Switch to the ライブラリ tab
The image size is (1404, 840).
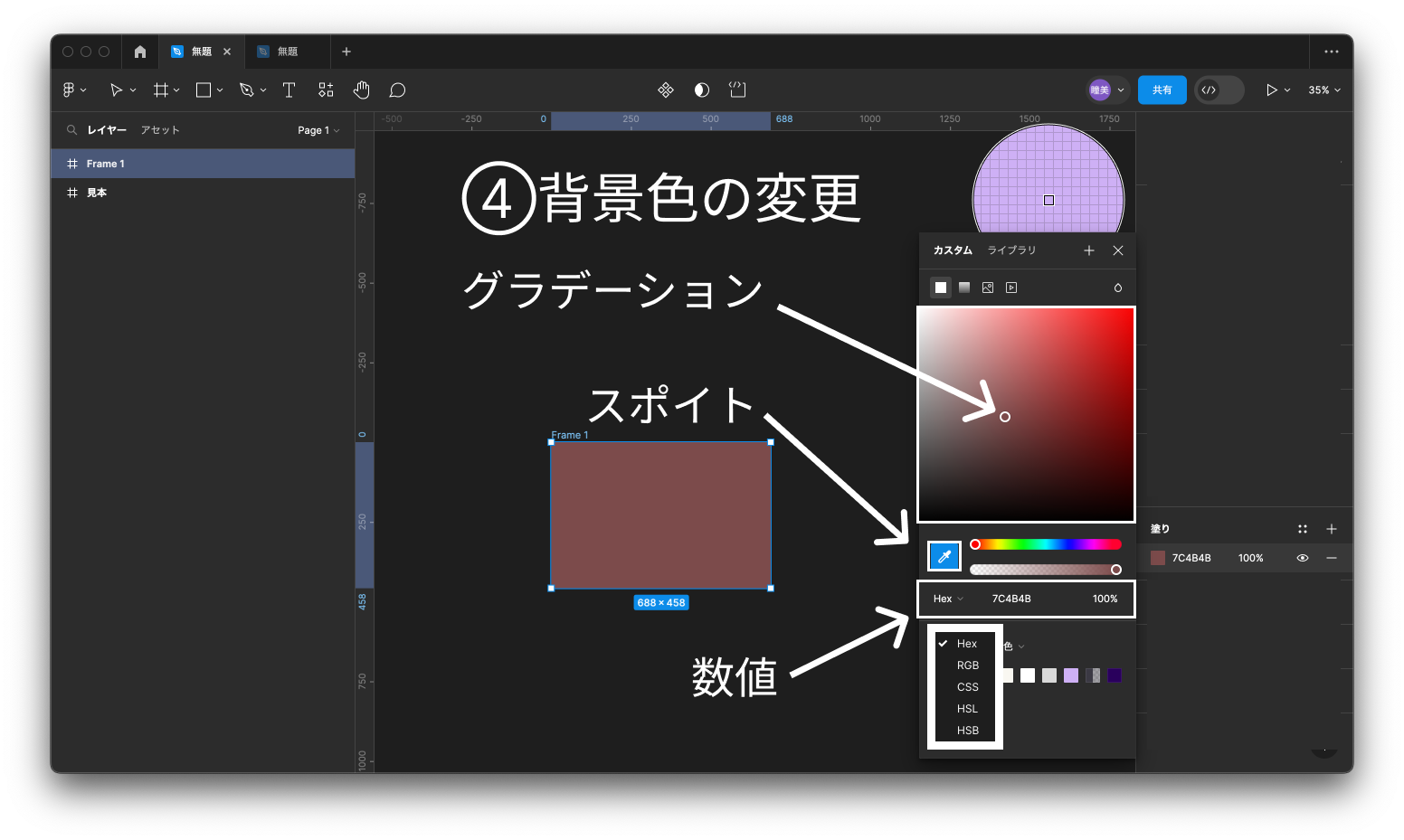point(1011,250)
